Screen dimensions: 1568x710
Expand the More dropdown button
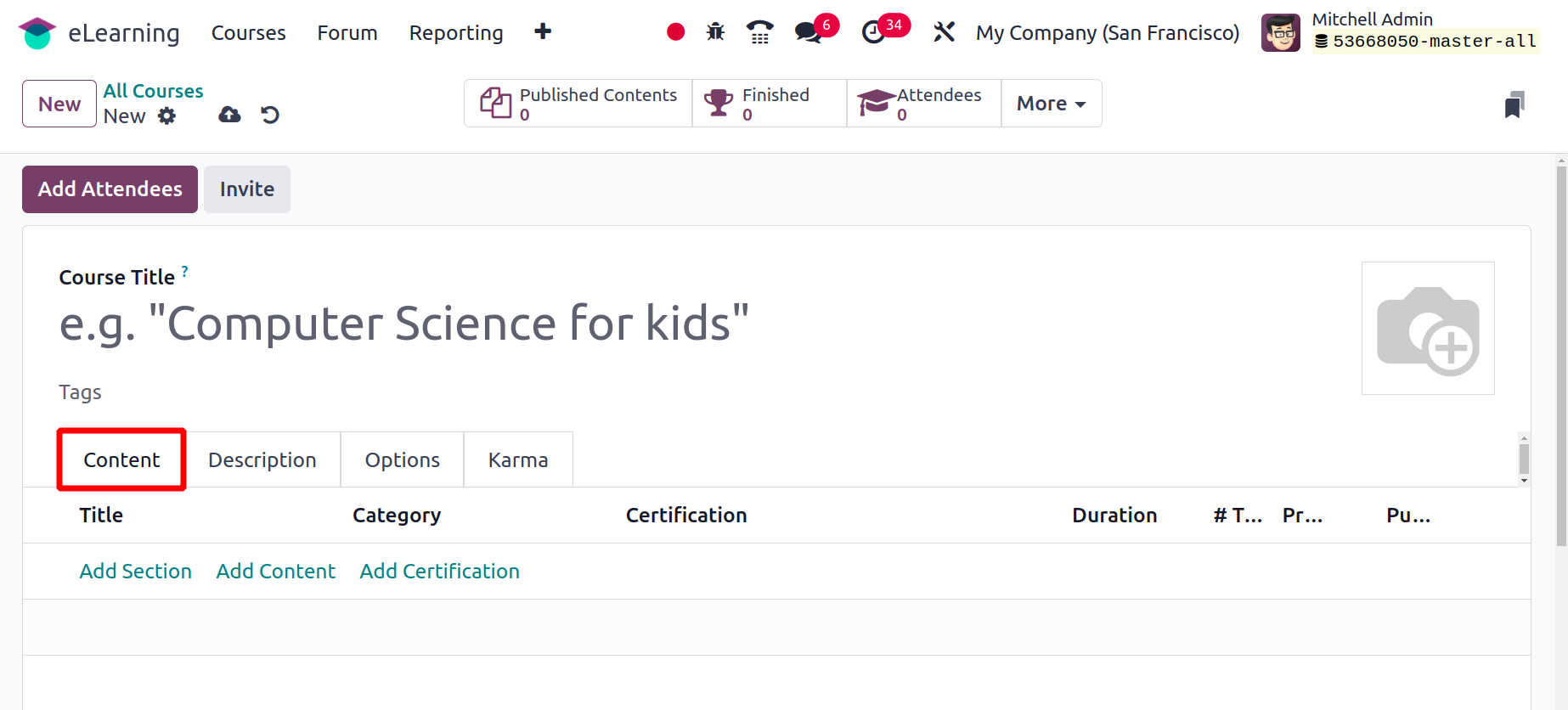1051,104
